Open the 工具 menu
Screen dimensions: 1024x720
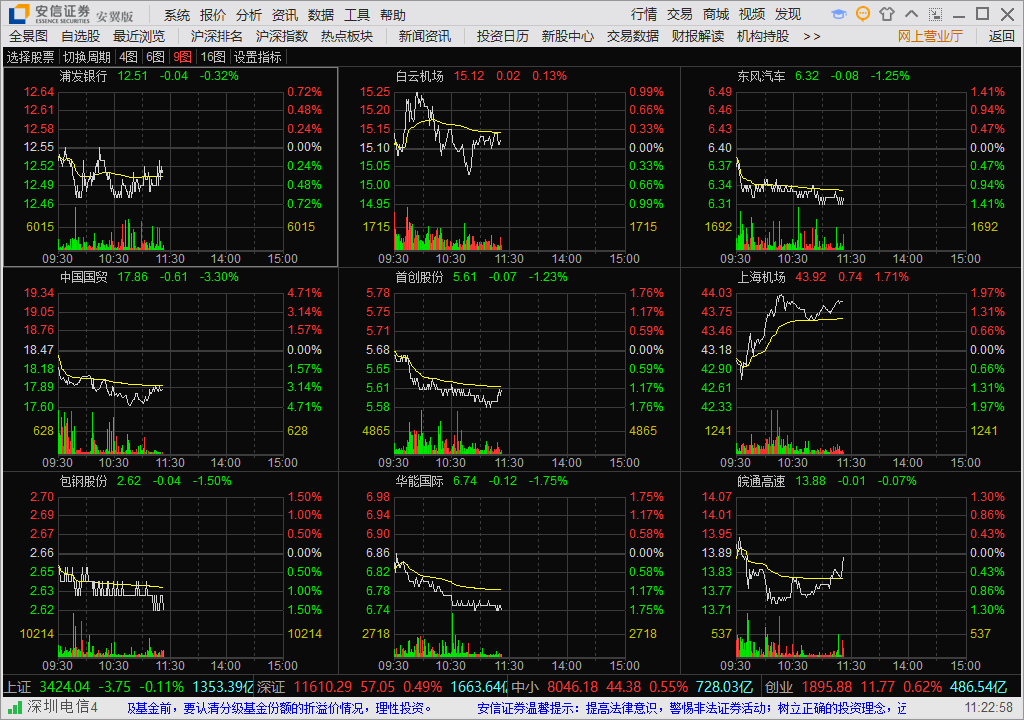click(x=357, y=14)
